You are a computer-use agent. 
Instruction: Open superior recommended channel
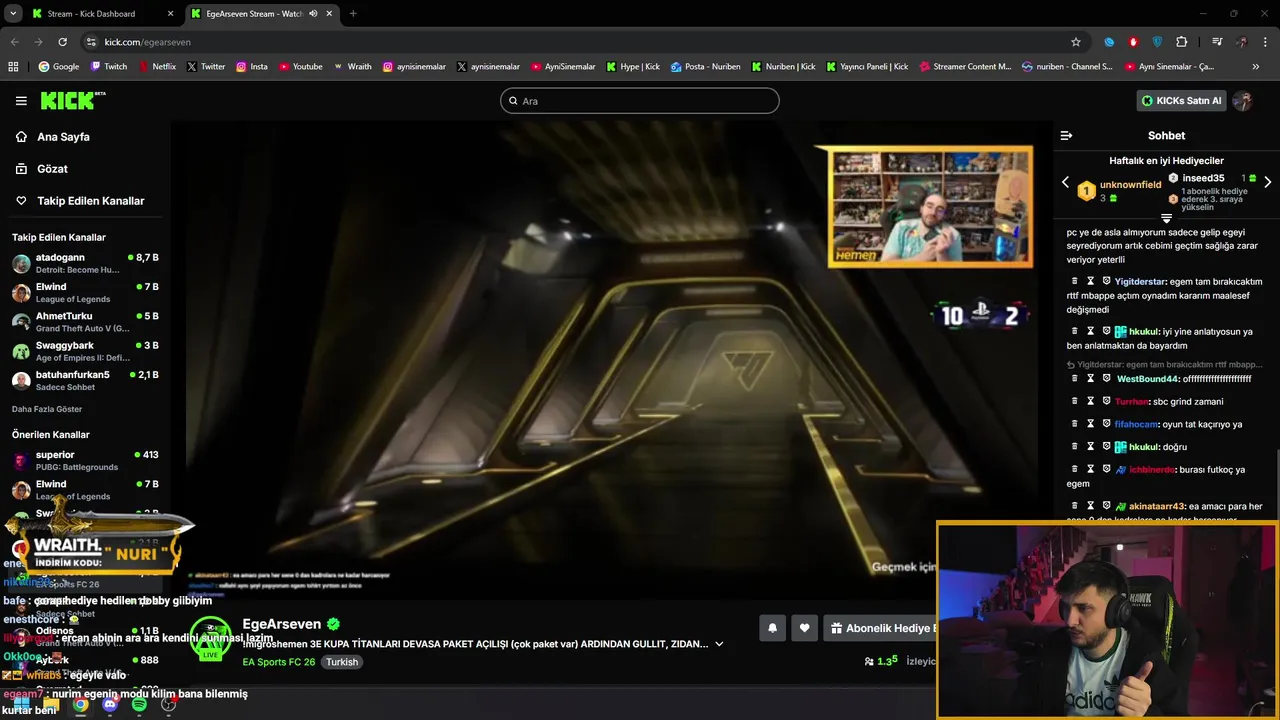coord(85,461)
